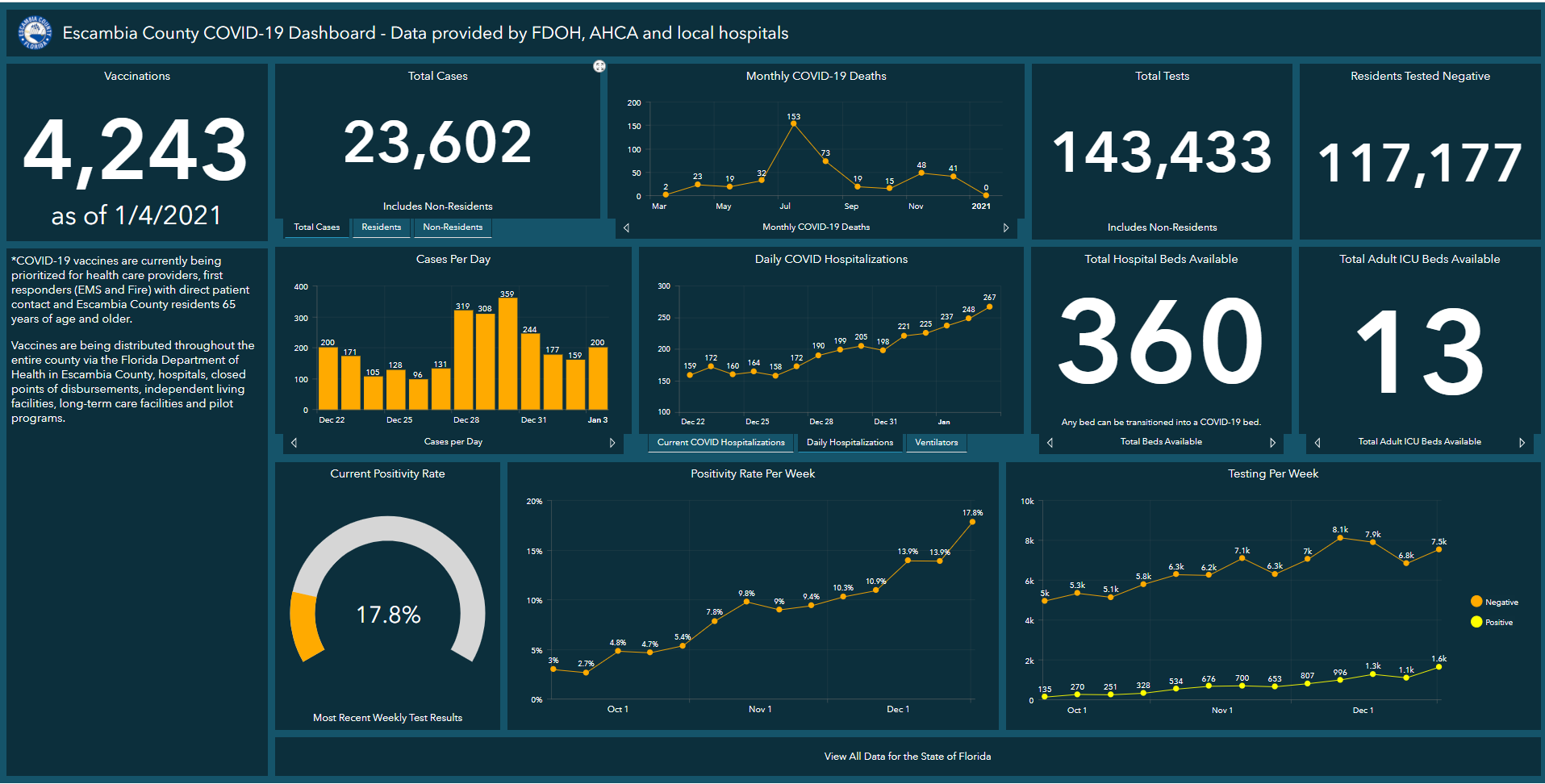The width and height of the screenshot is (1545, 784).
Task: Click the left arrow on Total Adult ICU Beds panel
Action: 1316,442
